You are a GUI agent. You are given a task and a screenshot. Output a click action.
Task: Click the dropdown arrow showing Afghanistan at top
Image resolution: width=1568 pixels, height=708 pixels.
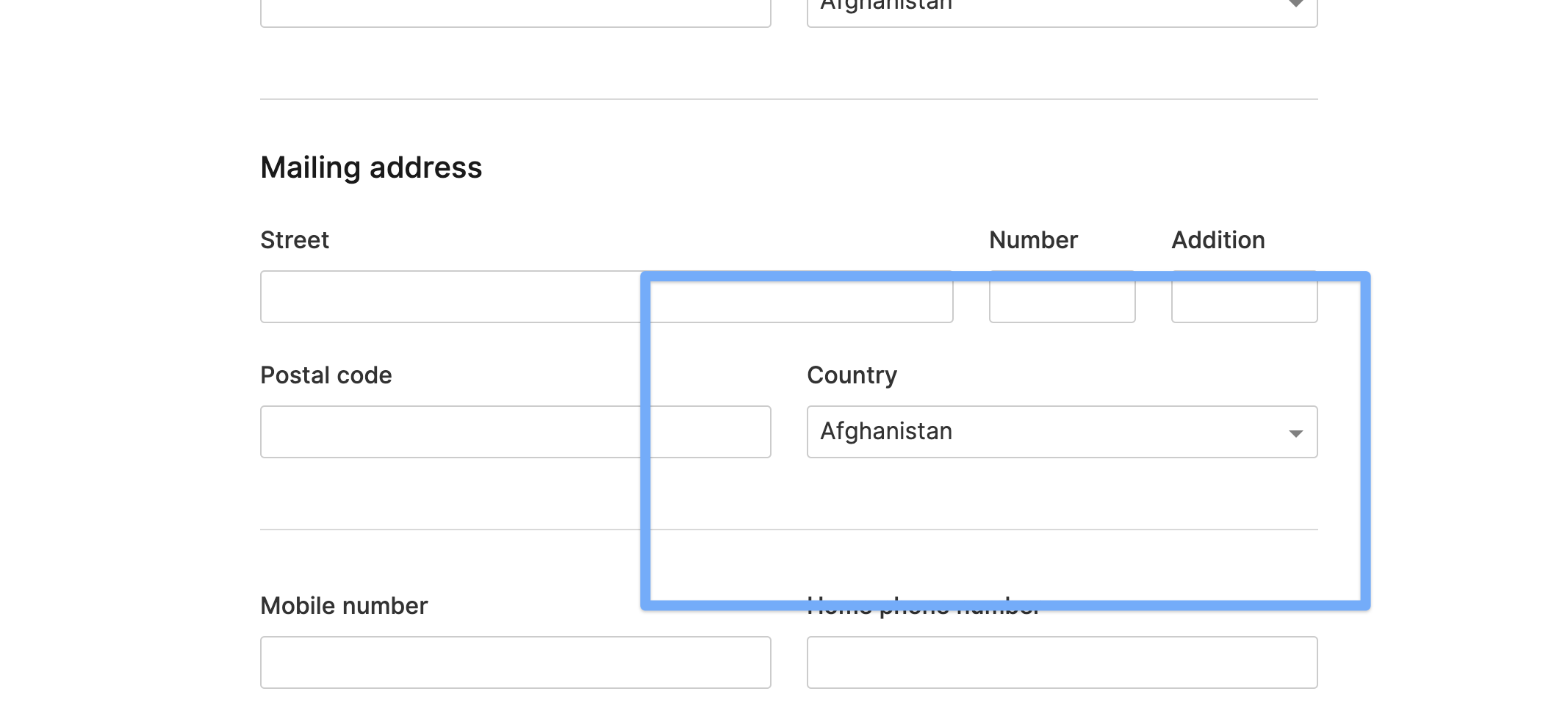(x=1298, y=7)
